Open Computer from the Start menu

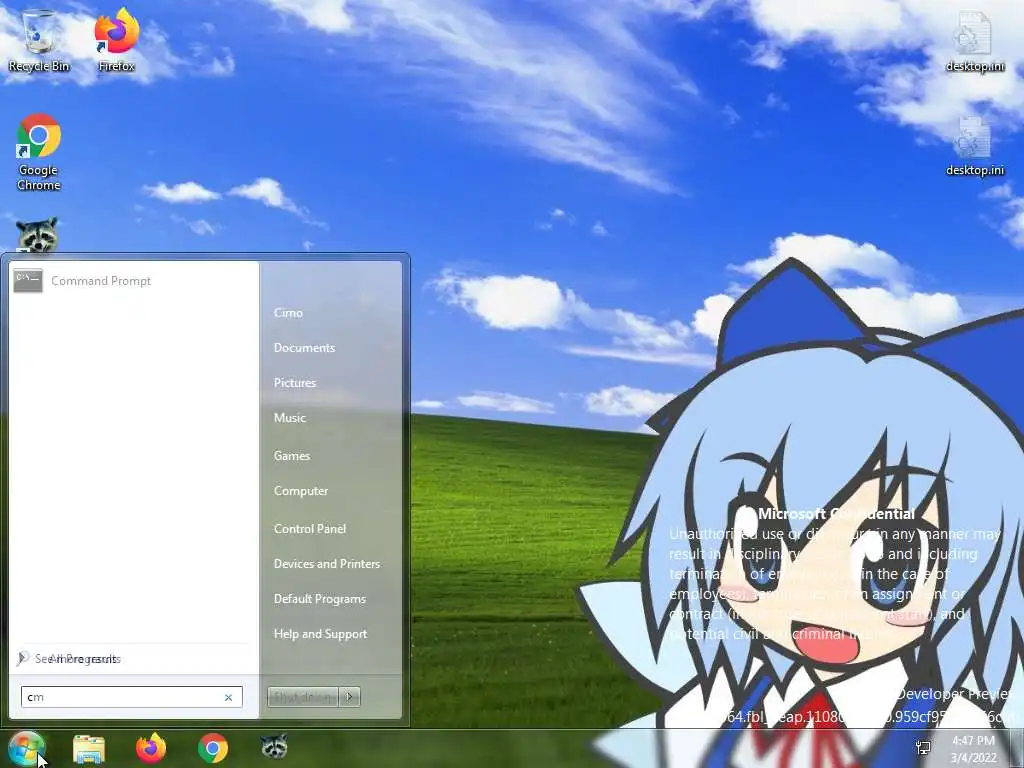coord(300,490)
